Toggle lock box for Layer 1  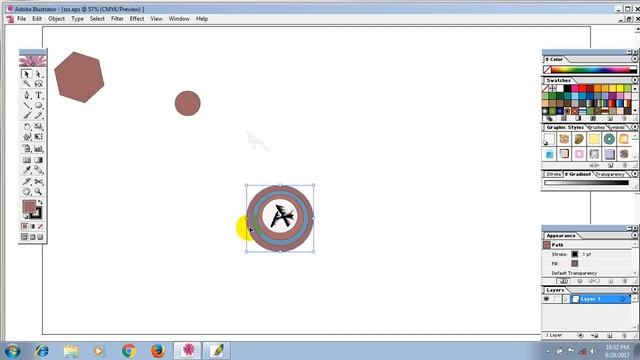[556, 299]
